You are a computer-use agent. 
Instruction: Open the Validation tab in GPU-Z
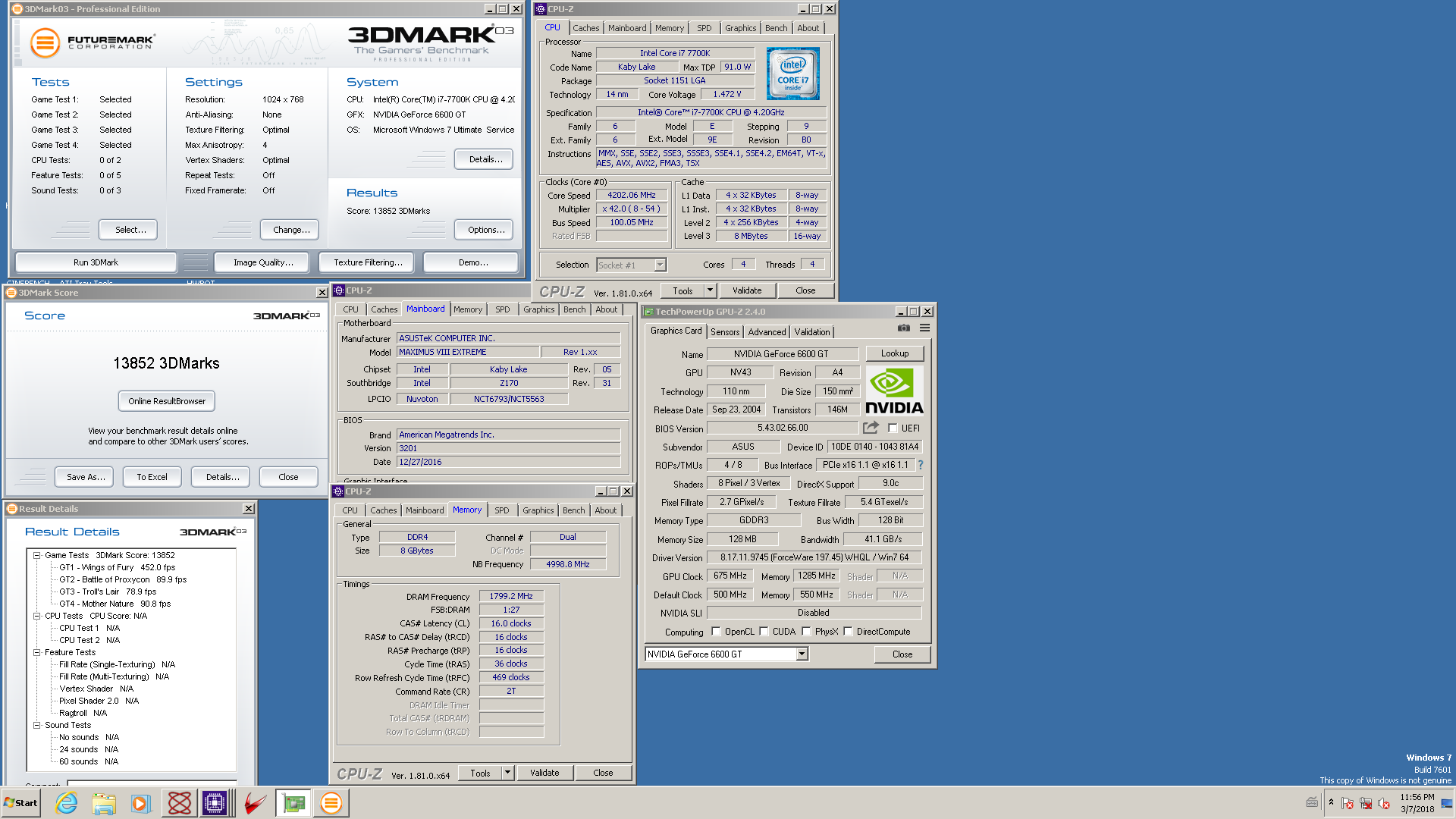pos(811,332)
